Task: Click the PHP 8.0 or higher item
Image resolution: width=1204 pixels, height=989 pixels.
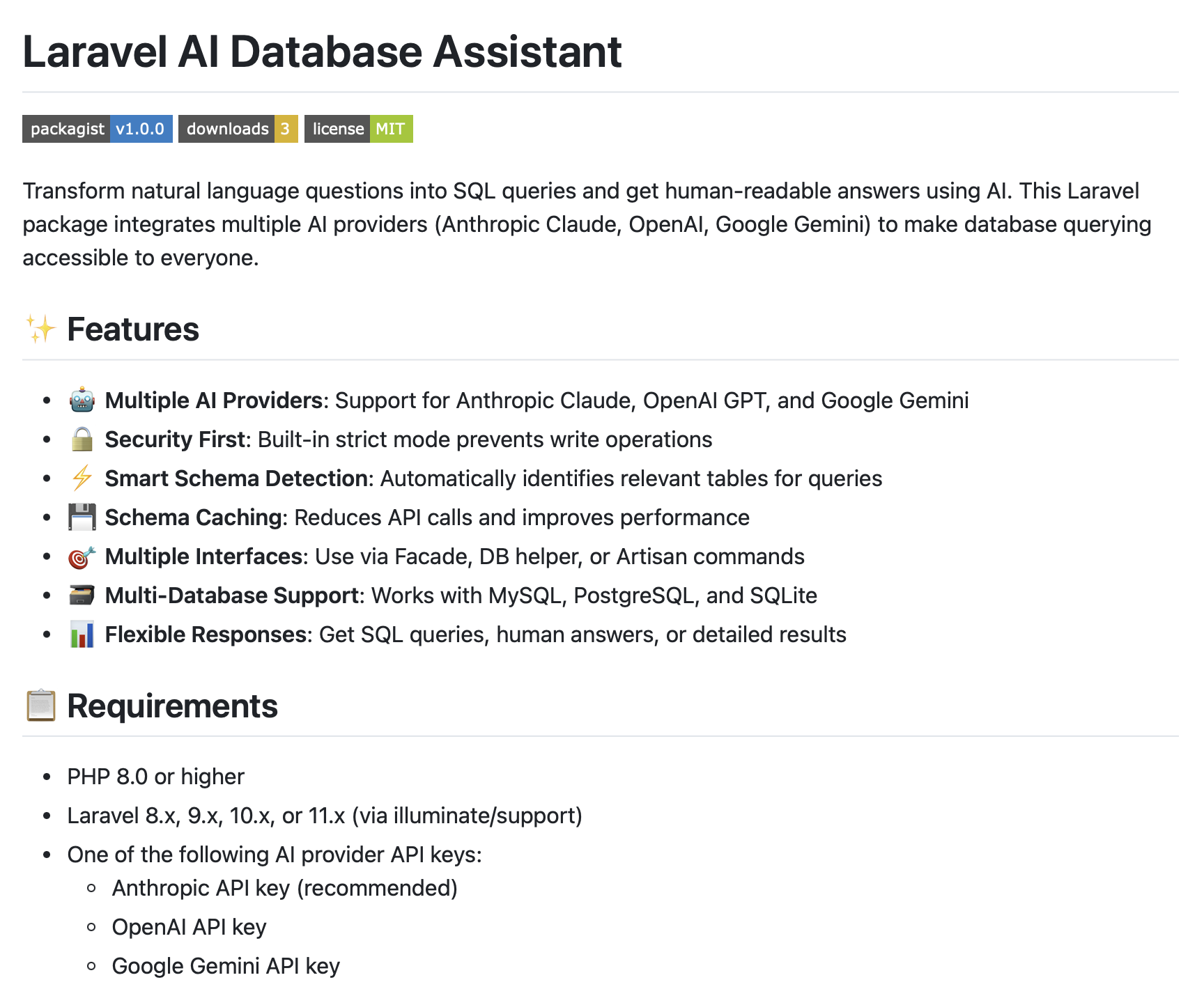Action: click(155, 777)
